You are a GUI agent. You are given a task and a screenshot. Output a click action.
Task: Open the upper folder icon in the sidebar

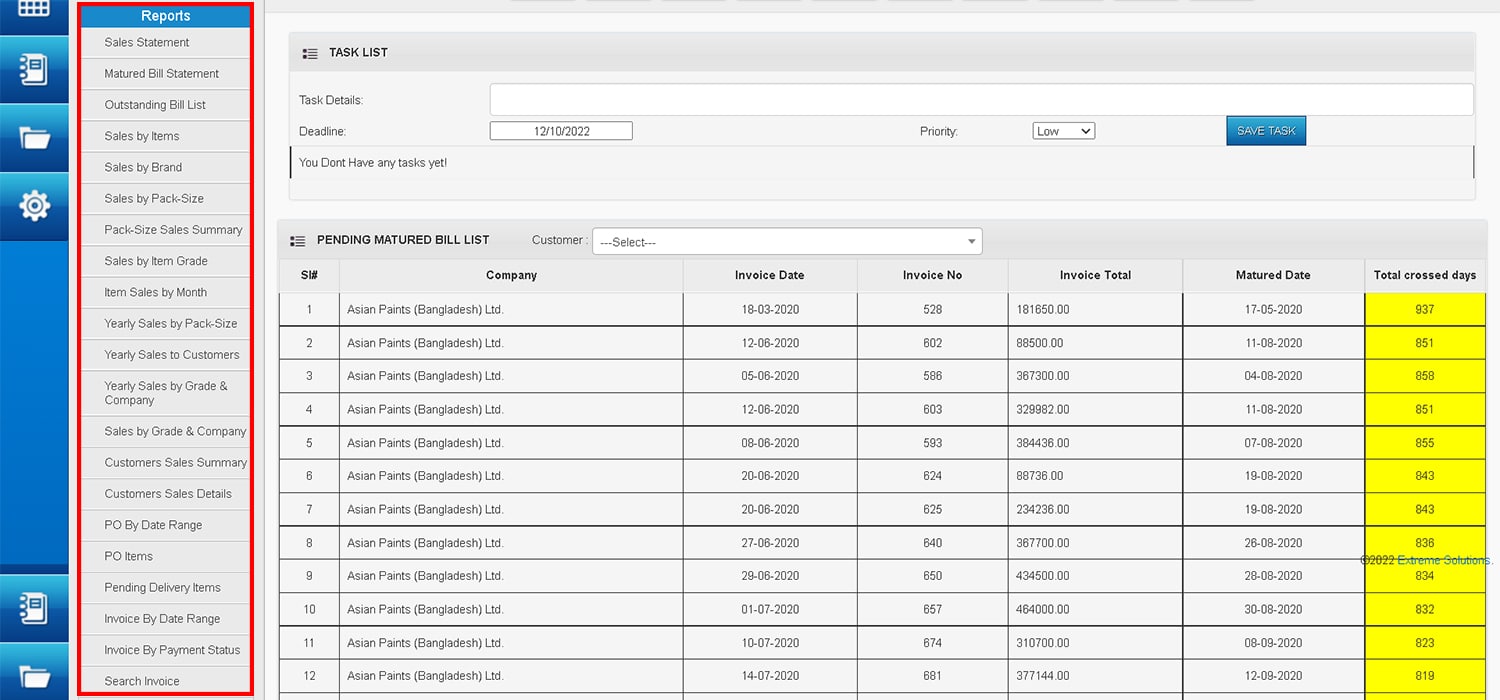(34, 138)
